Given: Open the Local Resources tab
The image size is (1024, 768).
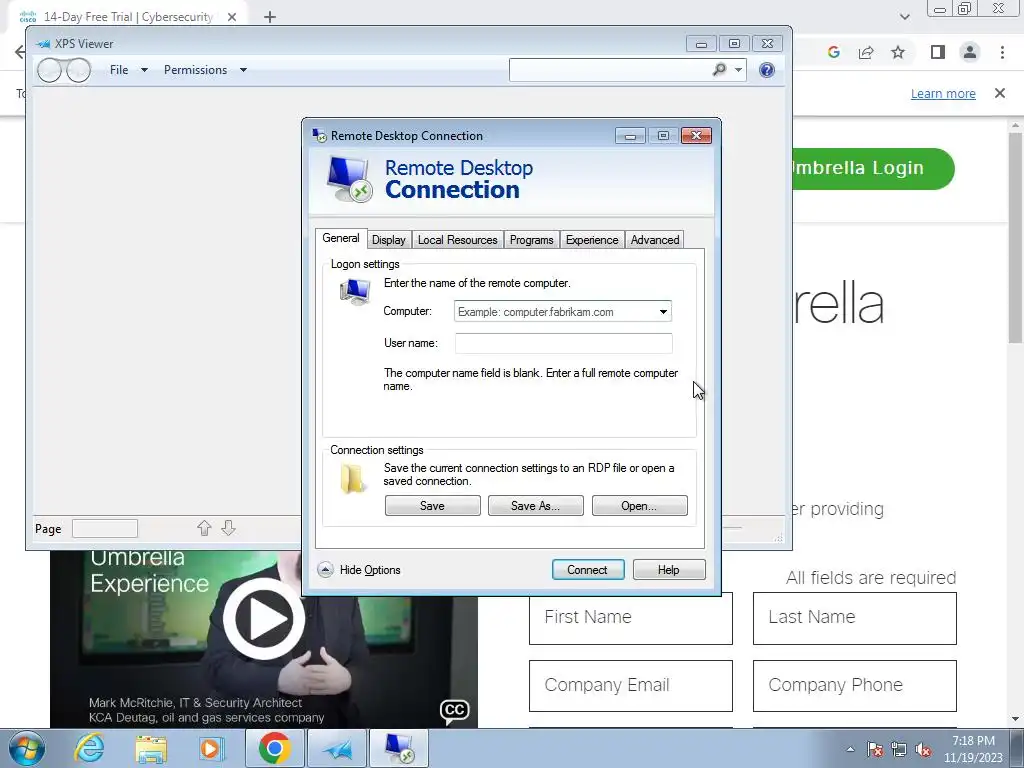Looking at the screenshot, I should (457, 240).
